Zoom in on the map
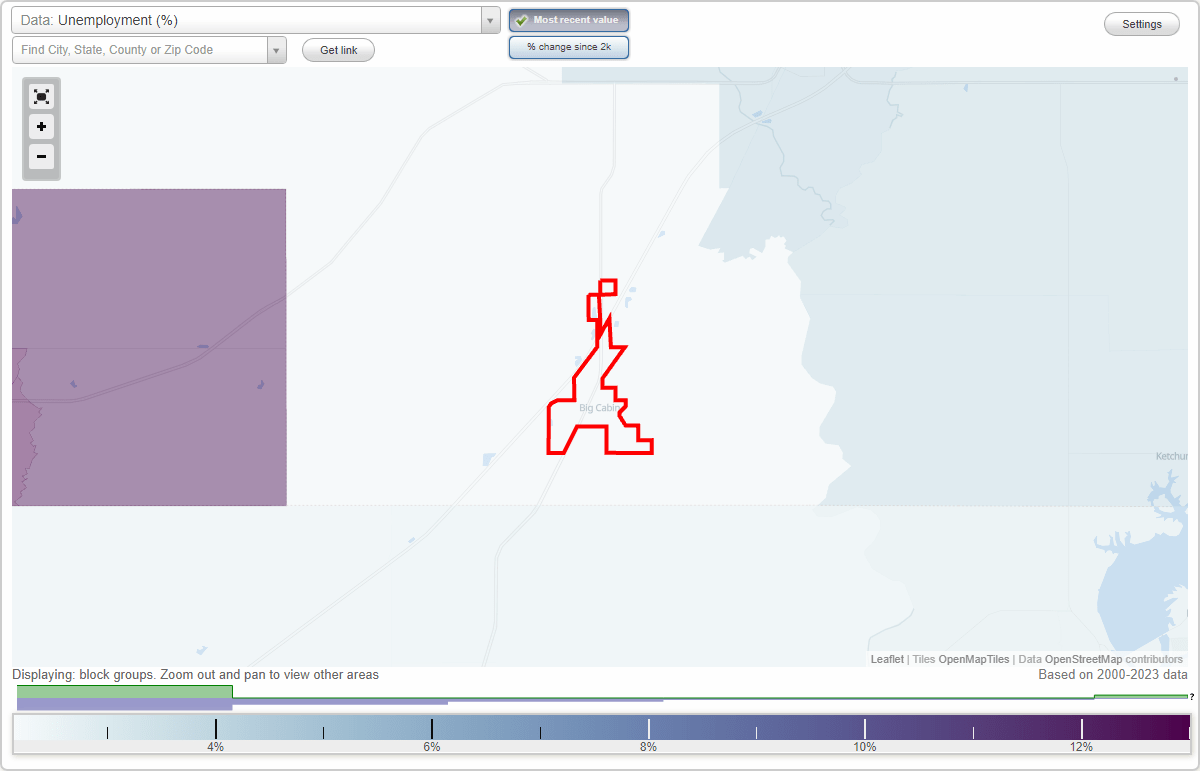The image size is (1200, 771). click(41, 127)
